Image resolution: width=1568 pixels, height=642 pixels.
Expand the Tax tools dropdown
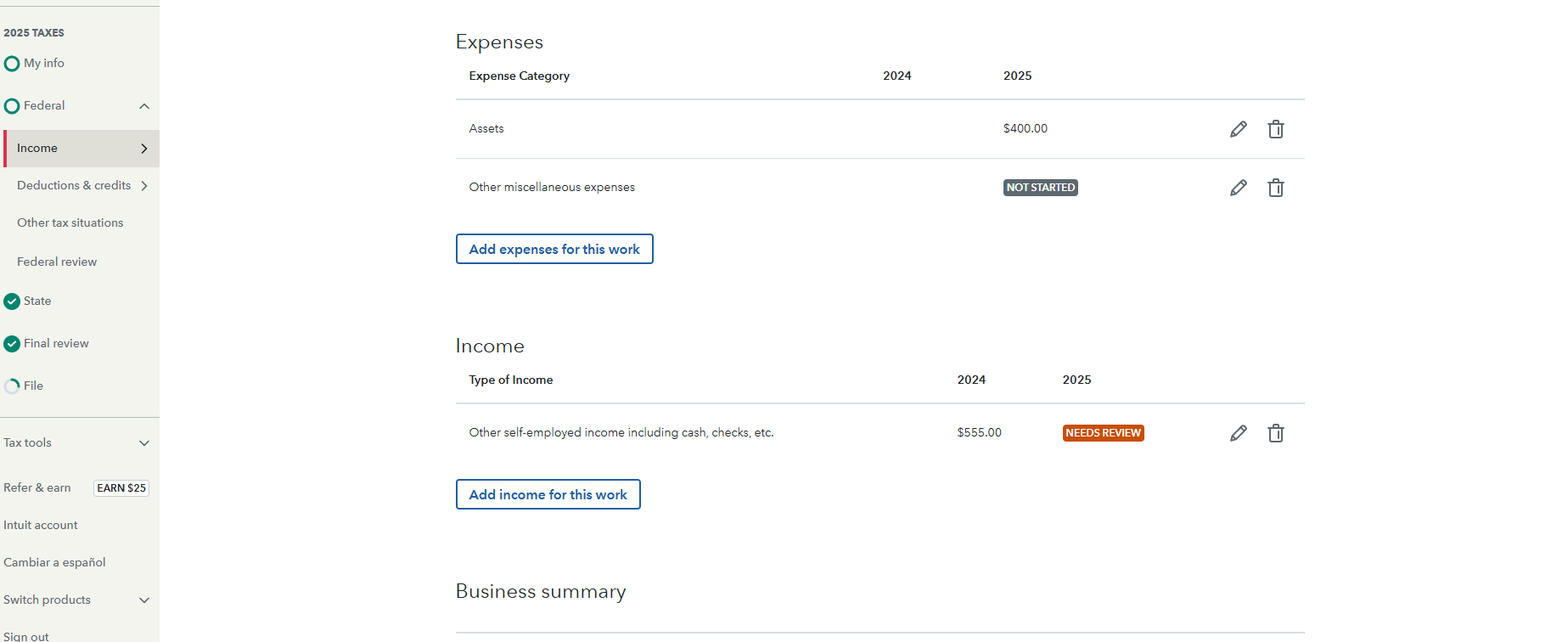[x=144, y=443]
